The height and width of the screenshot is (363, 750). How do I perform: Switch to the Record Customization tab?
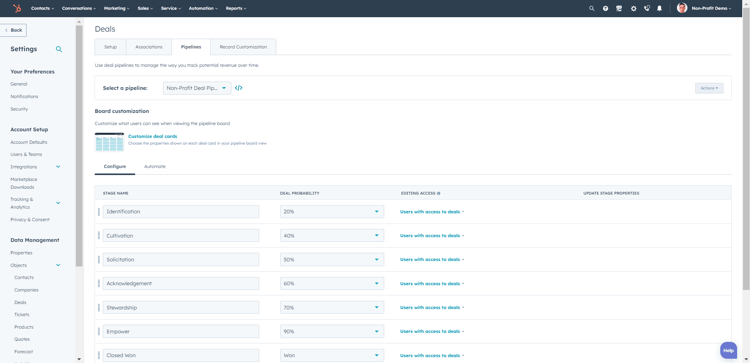pyautogui.click(x=243, y=47)
